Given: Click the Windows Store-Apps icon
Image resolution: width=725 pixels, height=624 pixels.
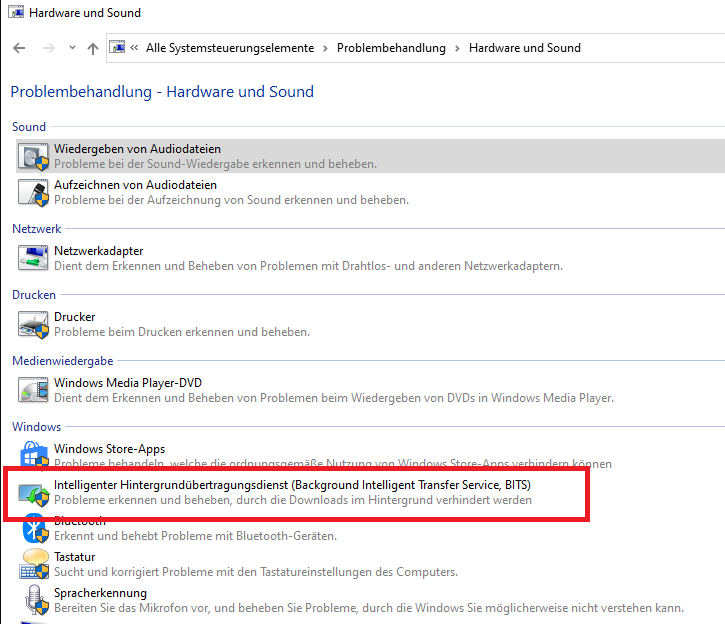Looking at the screenshot, I should coord(34,454).
